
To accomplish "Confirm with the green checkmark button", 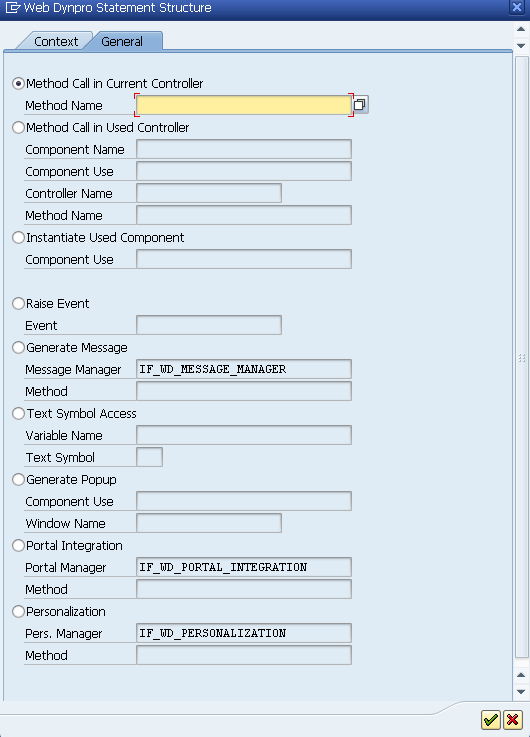I will tap(491, 720).
